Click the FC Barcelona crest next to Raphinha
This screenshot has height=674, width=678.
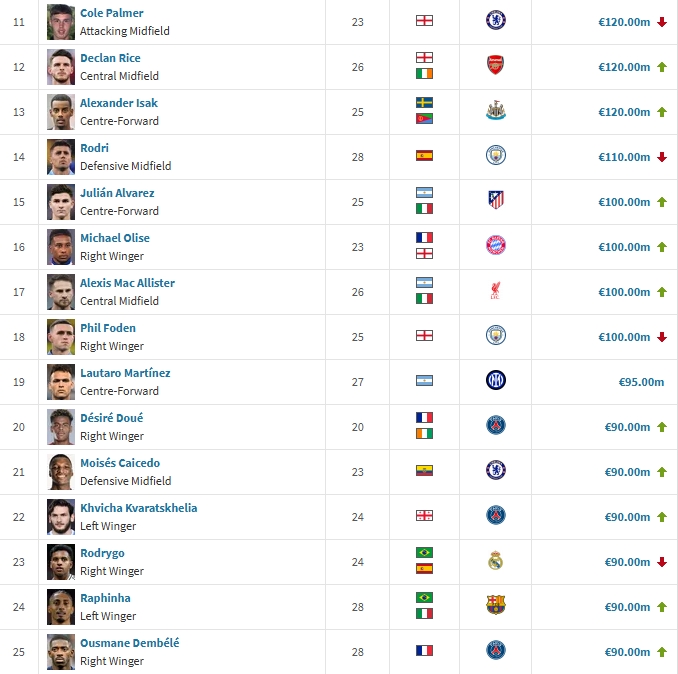495,606
